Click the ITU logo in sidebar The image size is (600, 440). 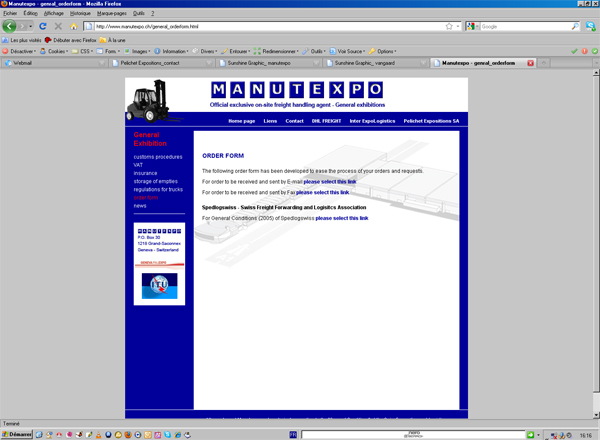point(160,286)
